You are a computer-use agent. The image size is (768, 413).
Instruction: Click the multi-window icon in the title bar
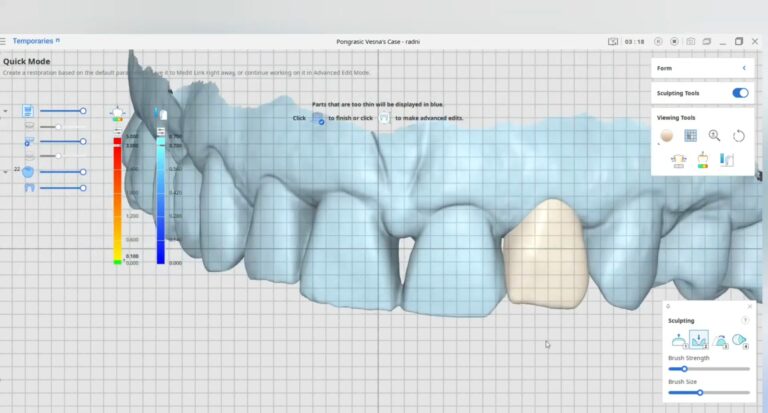(707, 42)
